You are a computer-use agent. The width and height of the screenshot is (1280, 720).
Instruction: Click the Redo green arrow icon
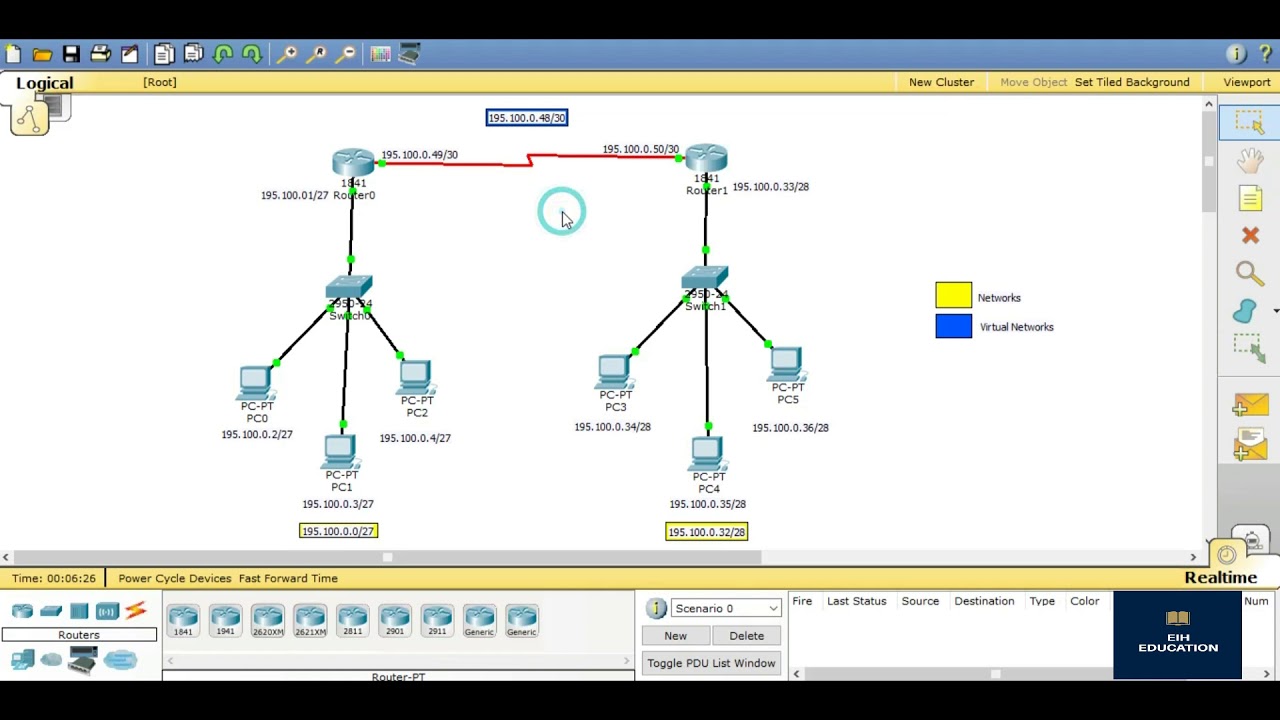click(x=252, y=54)
